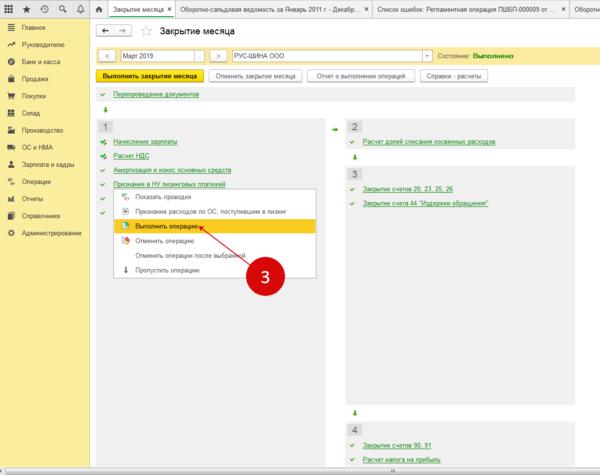This screenshot has width=600, height=475.
Task: Switch to Оборотно-сальдовая ведомость tab
Action: (270, 9)
